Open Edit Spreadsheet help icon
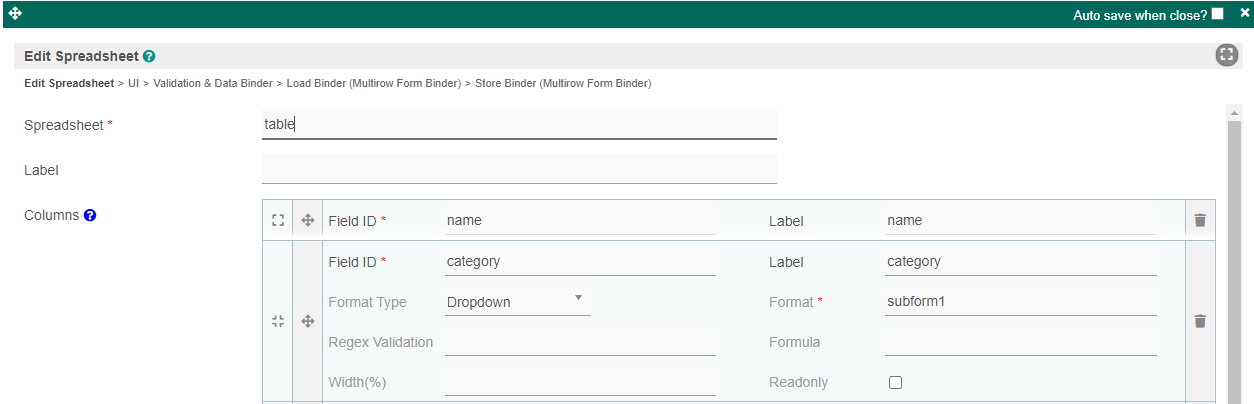Screen dimensions: 1254x404 [149, 57]
